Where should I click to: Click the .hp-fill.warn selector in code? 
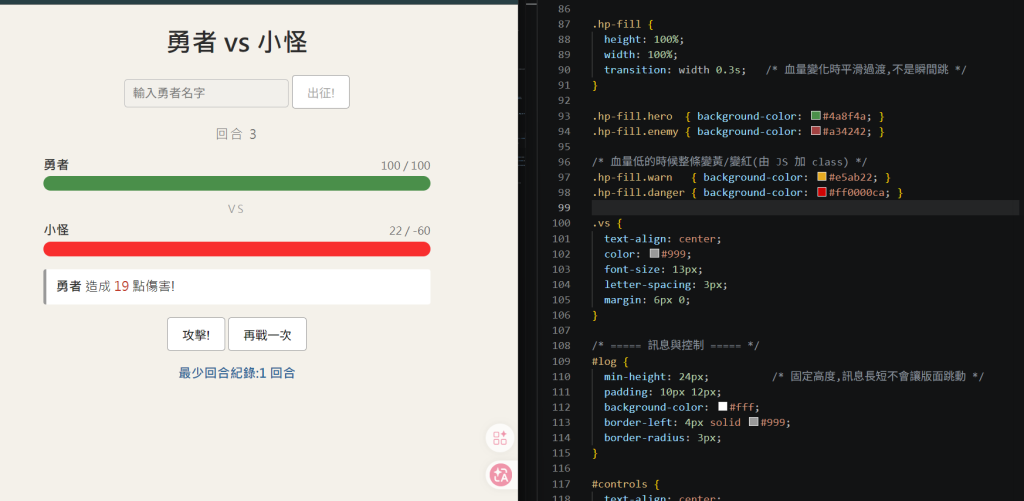click(x=632, y=177)
